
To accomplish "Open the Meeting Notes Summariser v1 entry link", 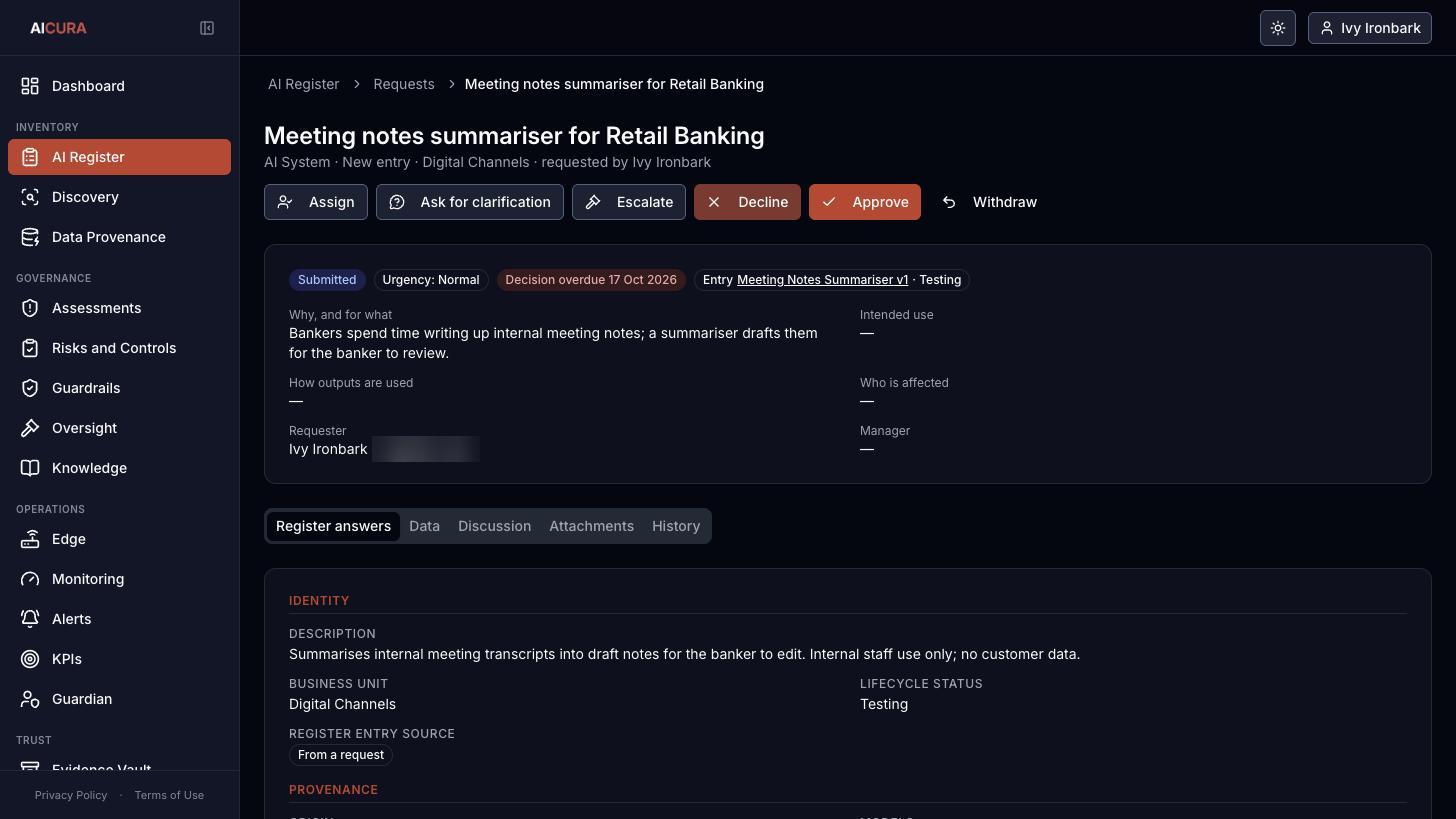I will 822,280.
